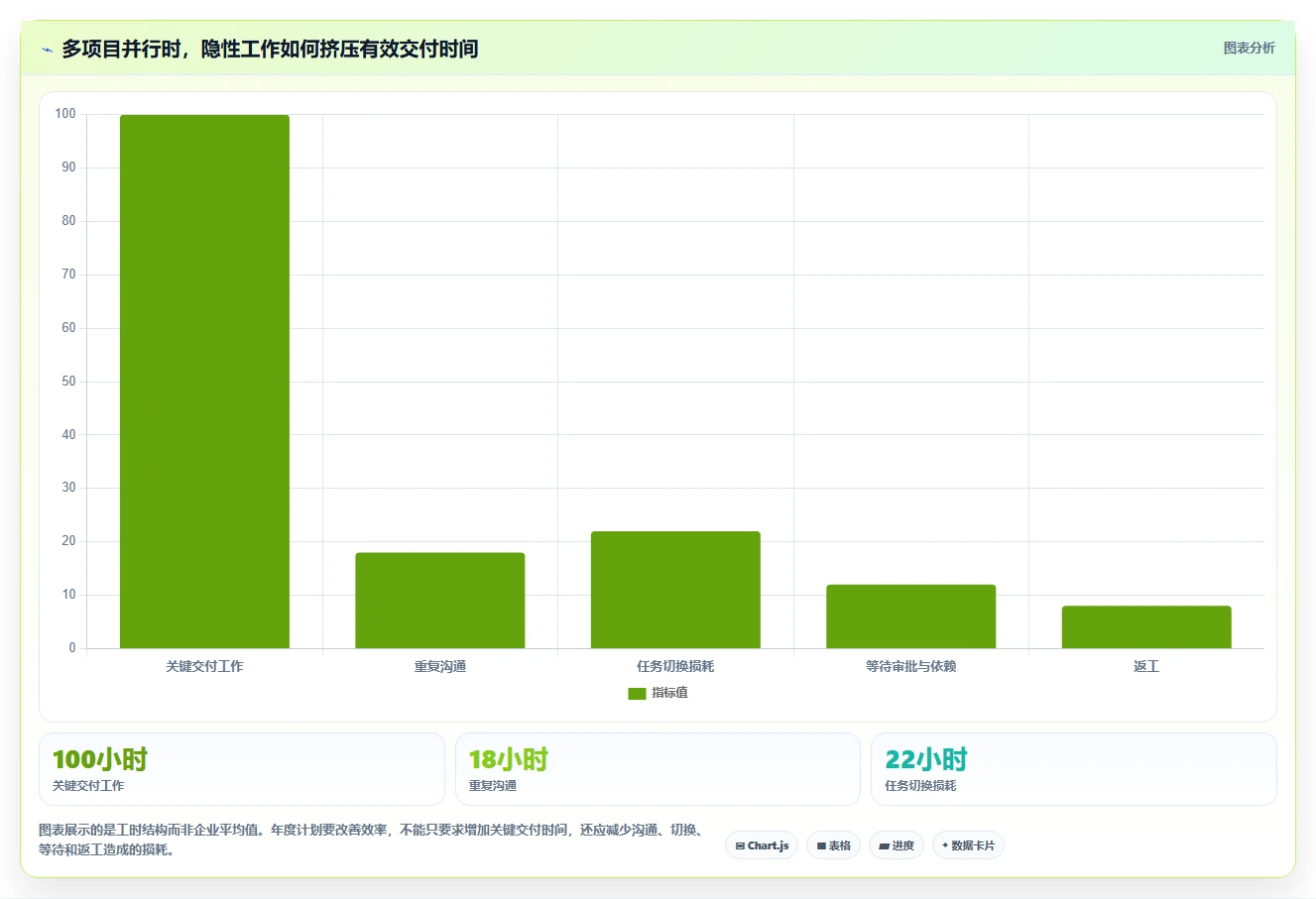Click the chart title 多项目并行时 heading
The width and height of the screenshot is (1316, 899).
[x=270, y=49]
